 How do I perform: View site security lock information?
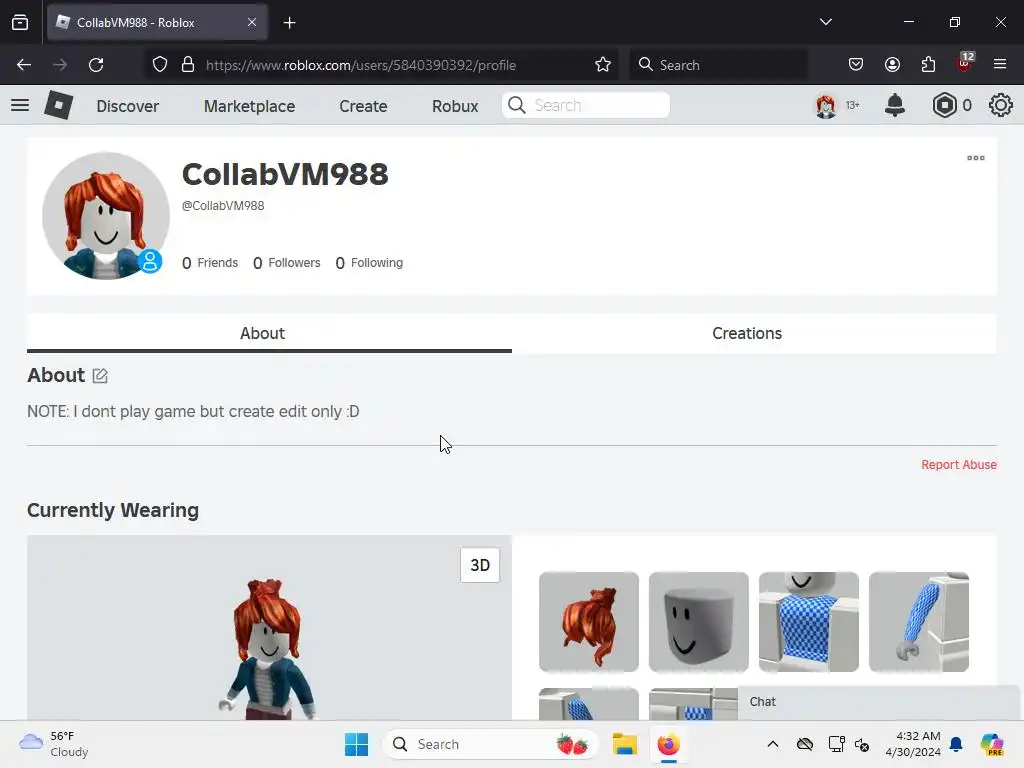[188, 65]
